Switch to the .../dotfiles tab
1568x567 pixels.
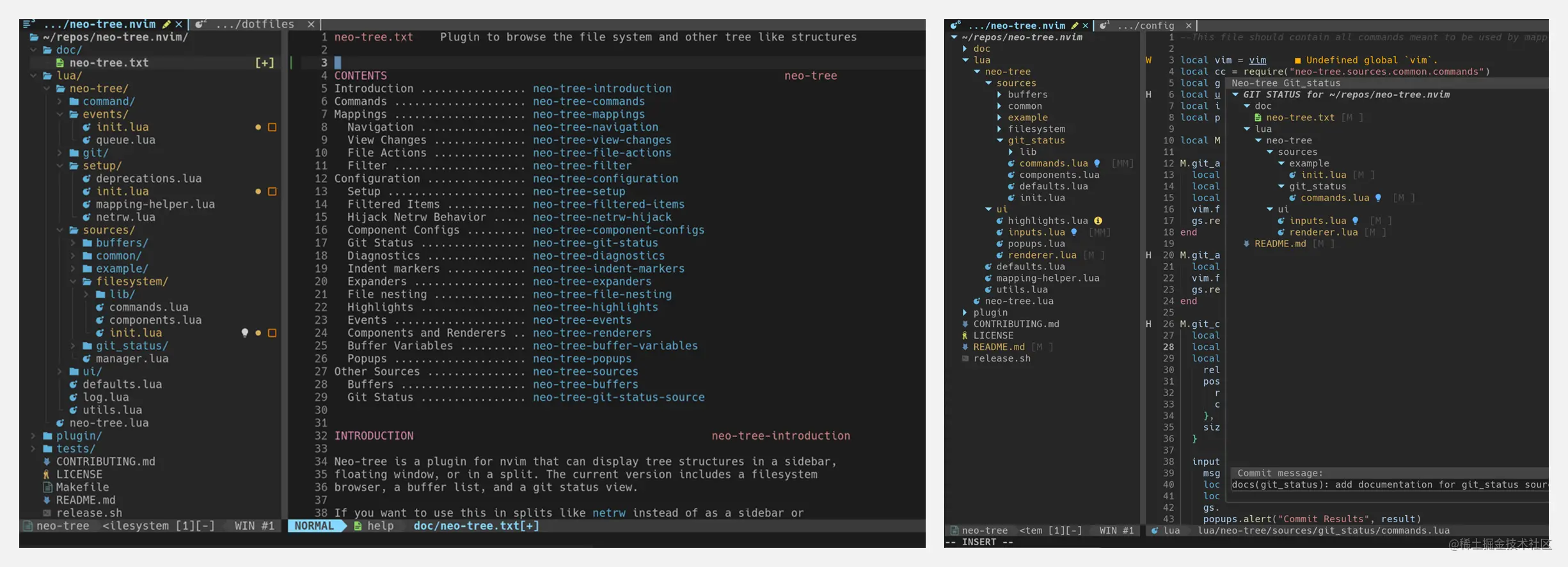[255, 24]
